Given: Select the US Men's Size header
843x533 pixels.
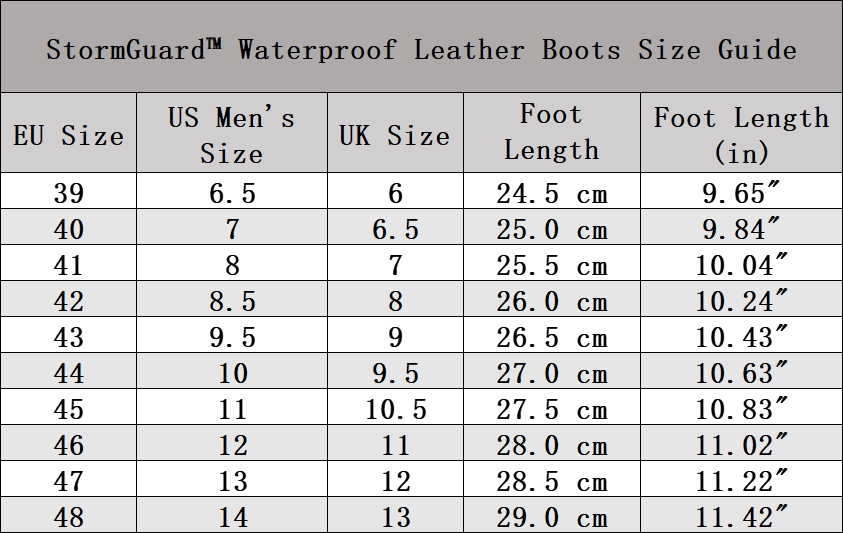Looking at the screenshot, I should coord(232,133).
